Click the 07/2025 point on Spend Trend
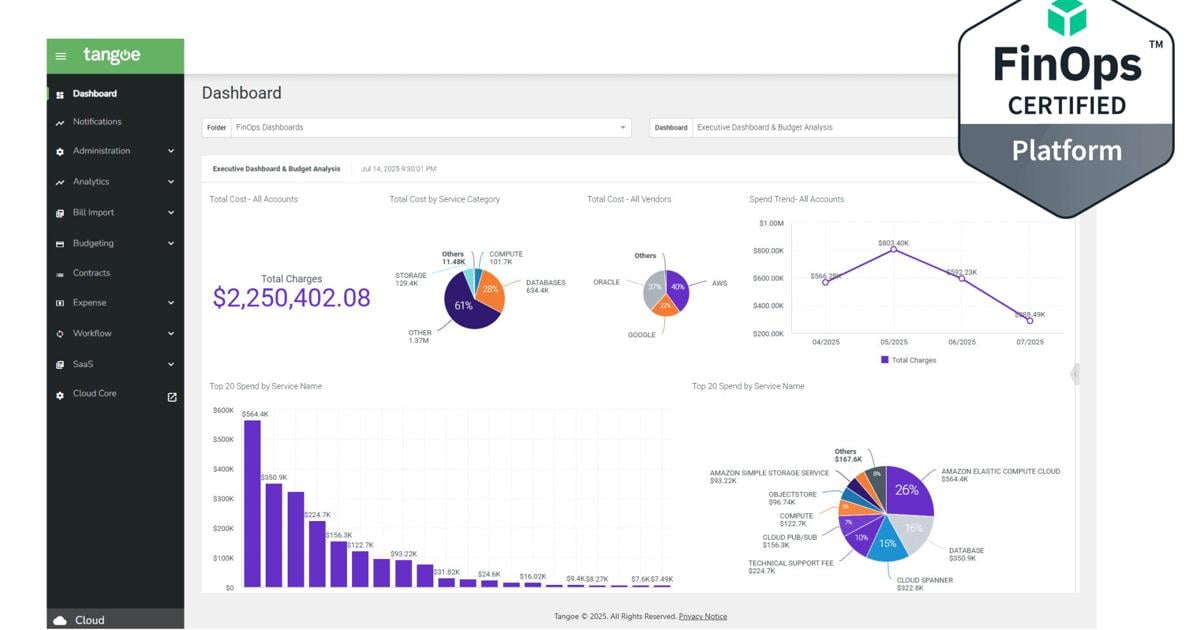This screenshot has width=1200, height=630. [x=1030, y=321]
